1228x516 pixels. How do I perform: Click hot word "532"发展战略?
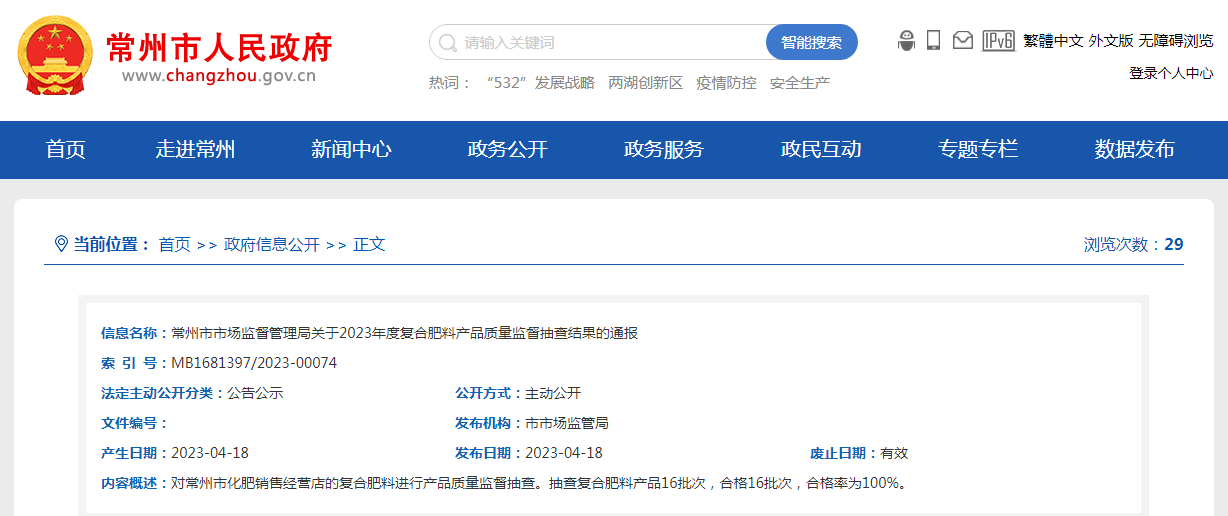click(x=540, y=83)
